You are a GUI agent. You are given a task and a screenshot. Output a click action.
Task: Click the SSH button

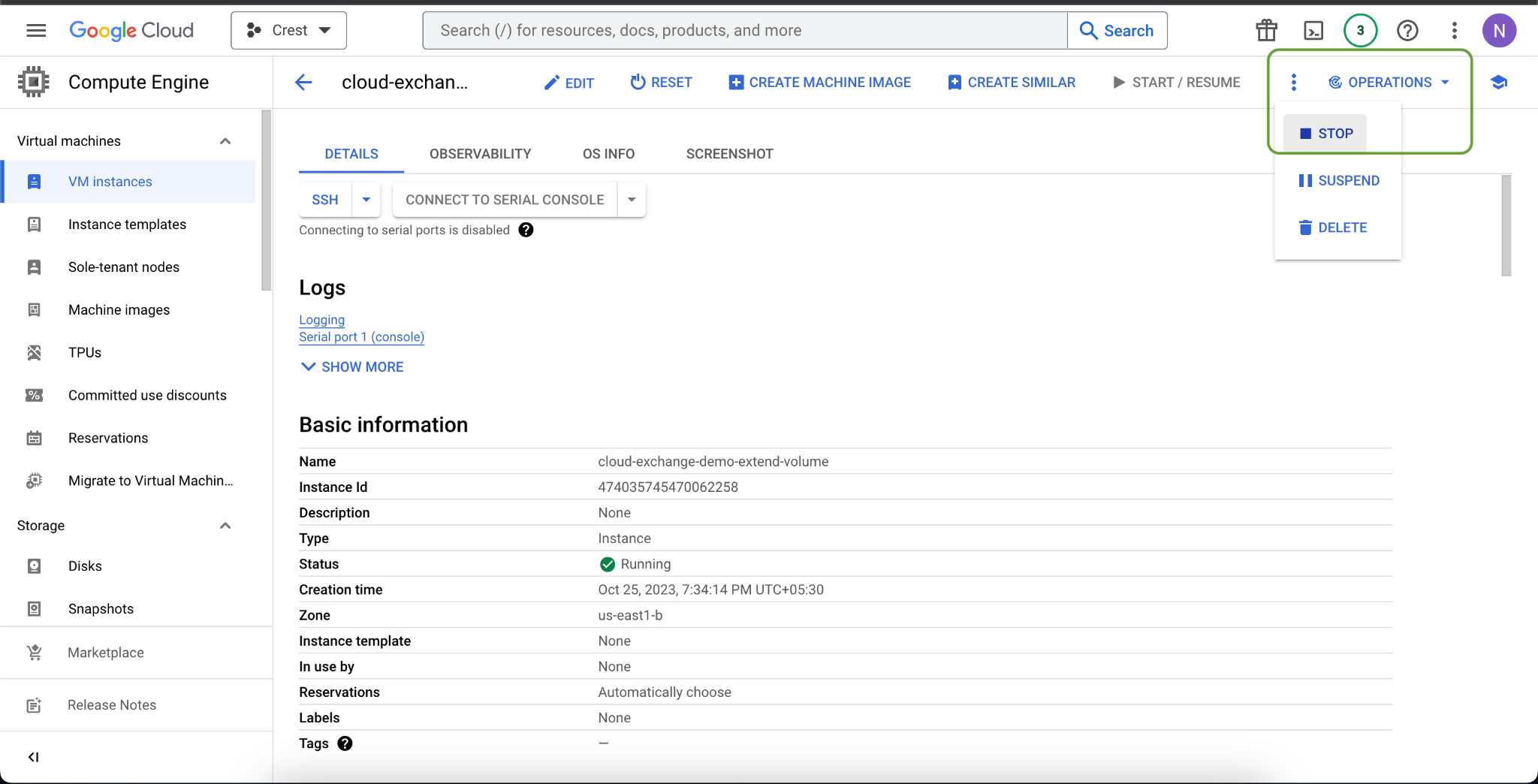[325, 200]
